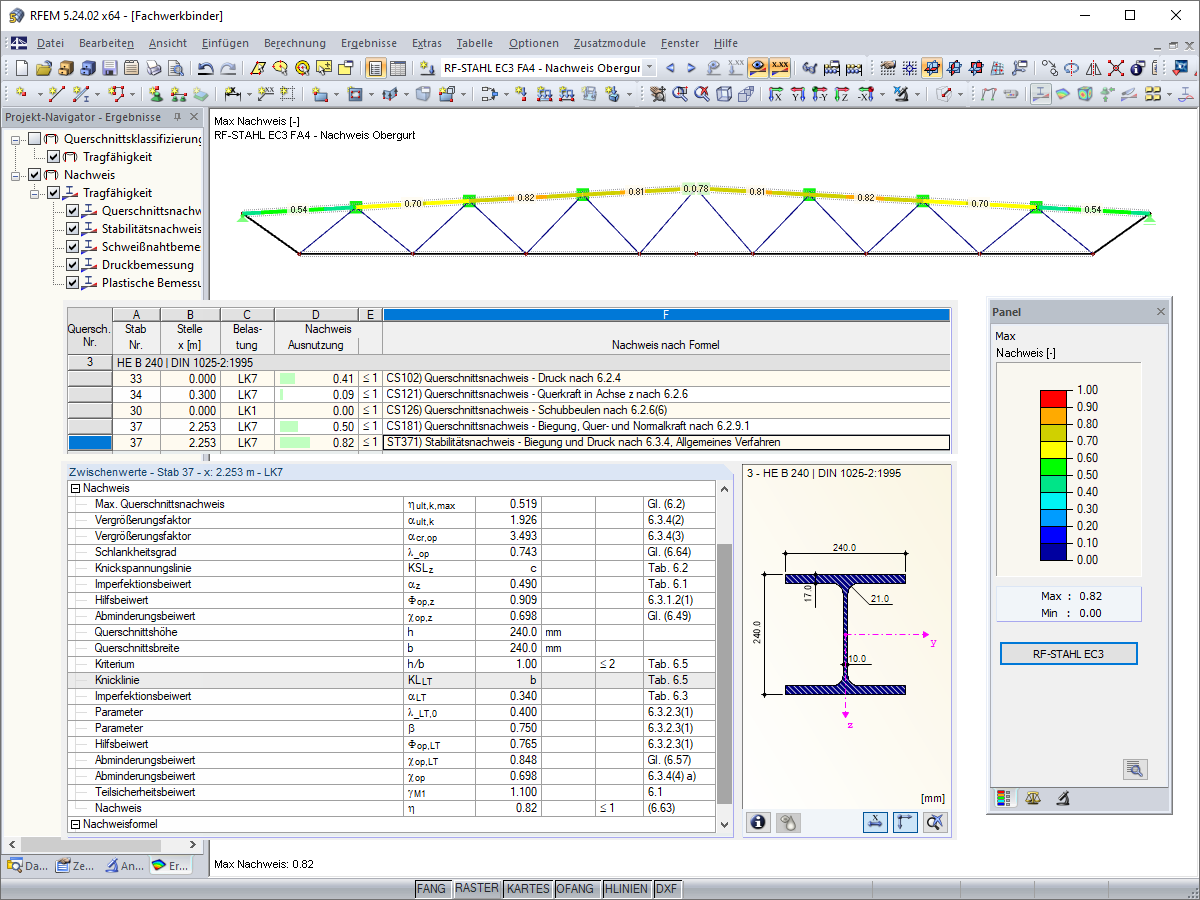Viewport: 1200px width, 900px height.
Task: Open the Datei menu
Action: coord(50,43)
